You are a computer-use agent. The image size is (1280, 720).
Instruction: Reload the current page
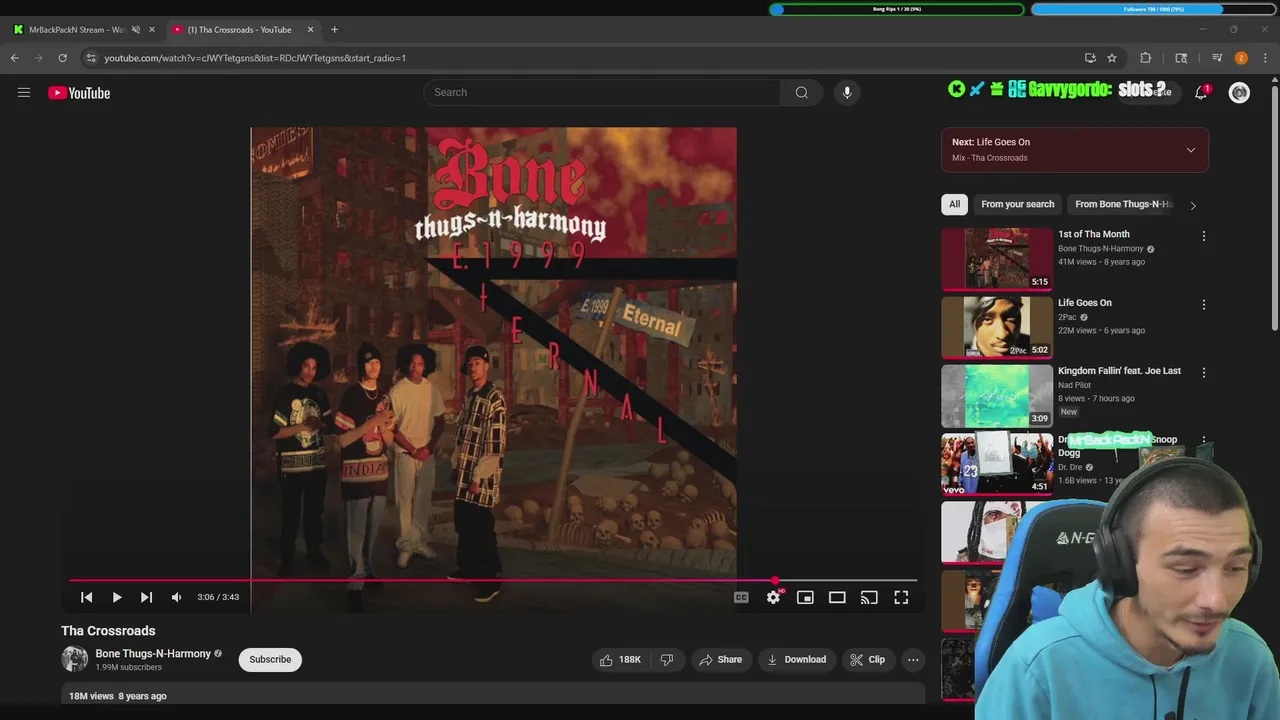[x=62, y=58]
